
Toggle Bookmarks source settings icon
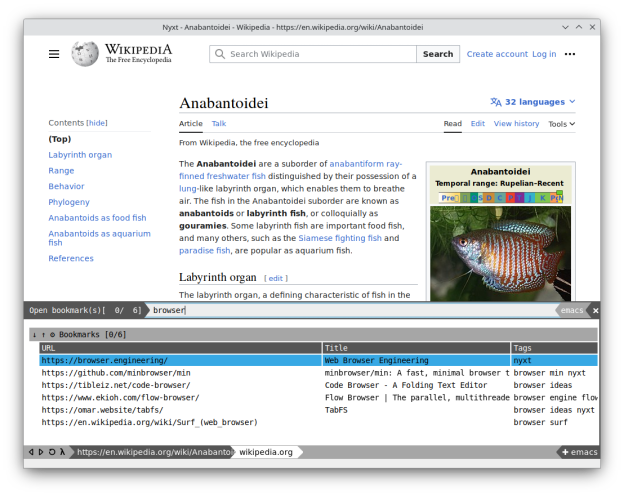[x=52, y=335]
